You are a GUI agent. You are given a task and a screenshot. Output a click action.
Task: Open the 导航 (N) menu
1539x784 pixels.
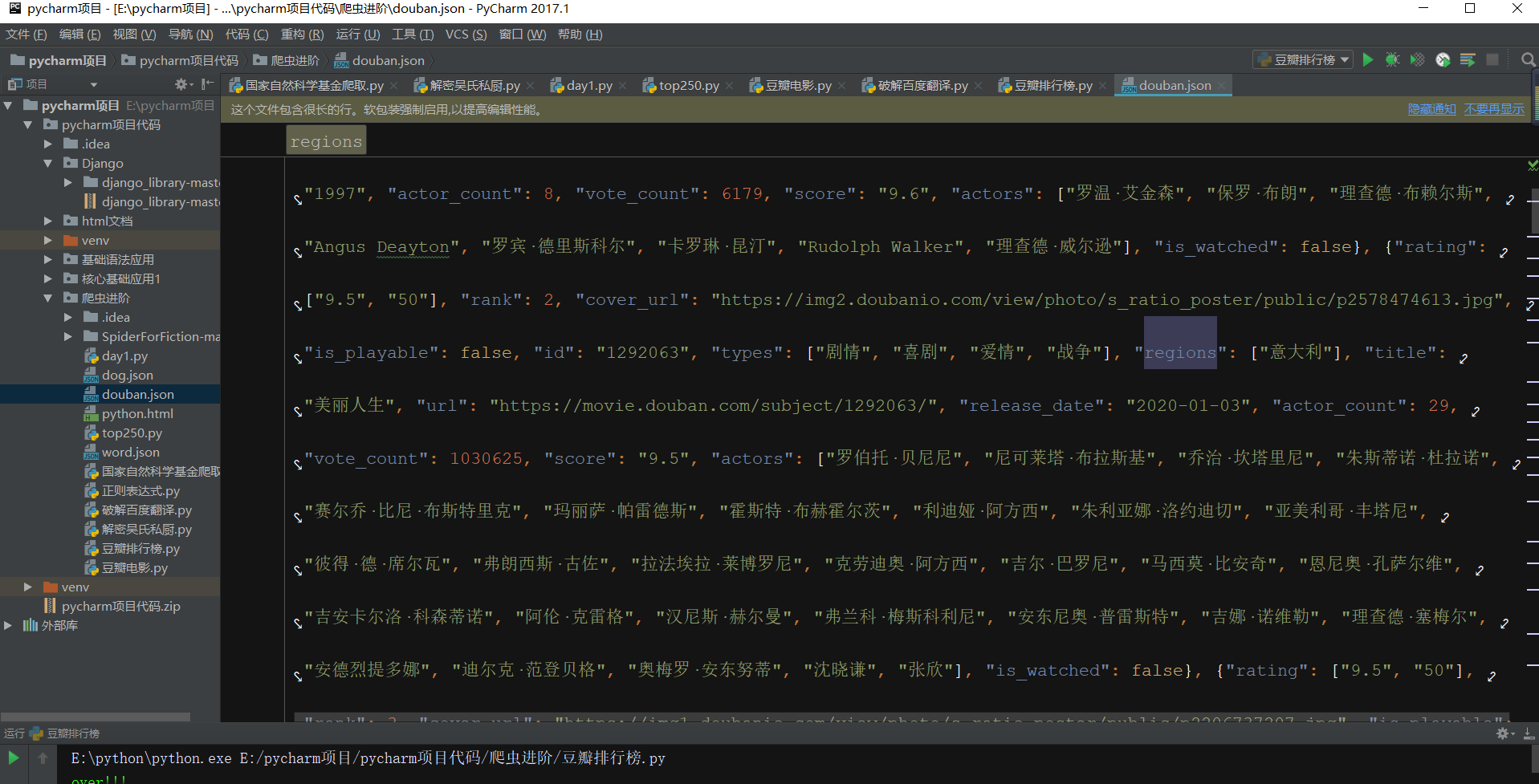click(x=191, y=35)
